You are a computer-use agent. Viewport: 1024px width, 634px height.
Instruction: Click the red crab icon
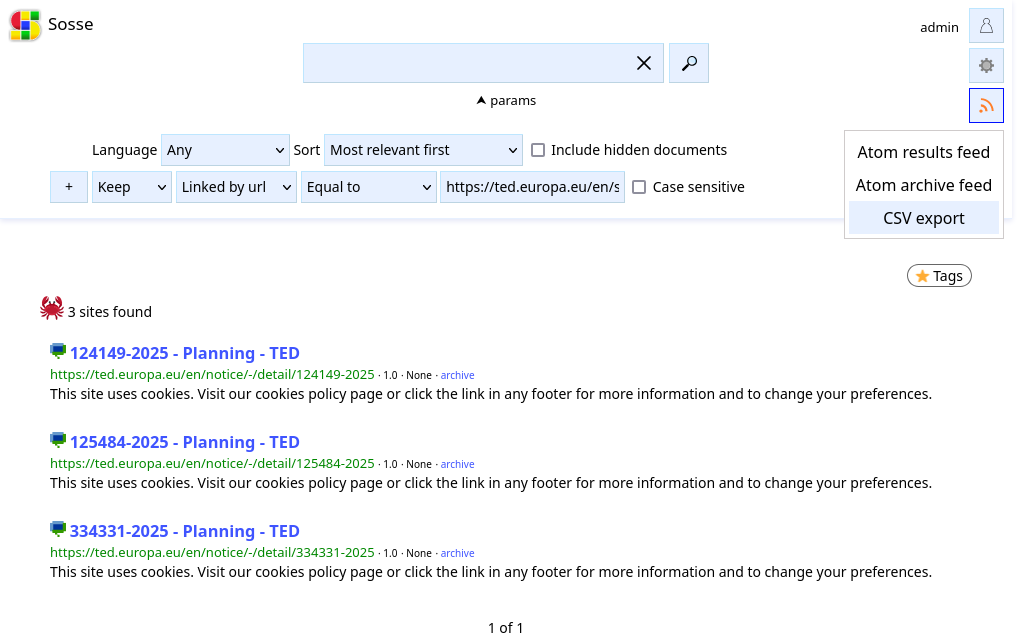[x=52, y=308]
